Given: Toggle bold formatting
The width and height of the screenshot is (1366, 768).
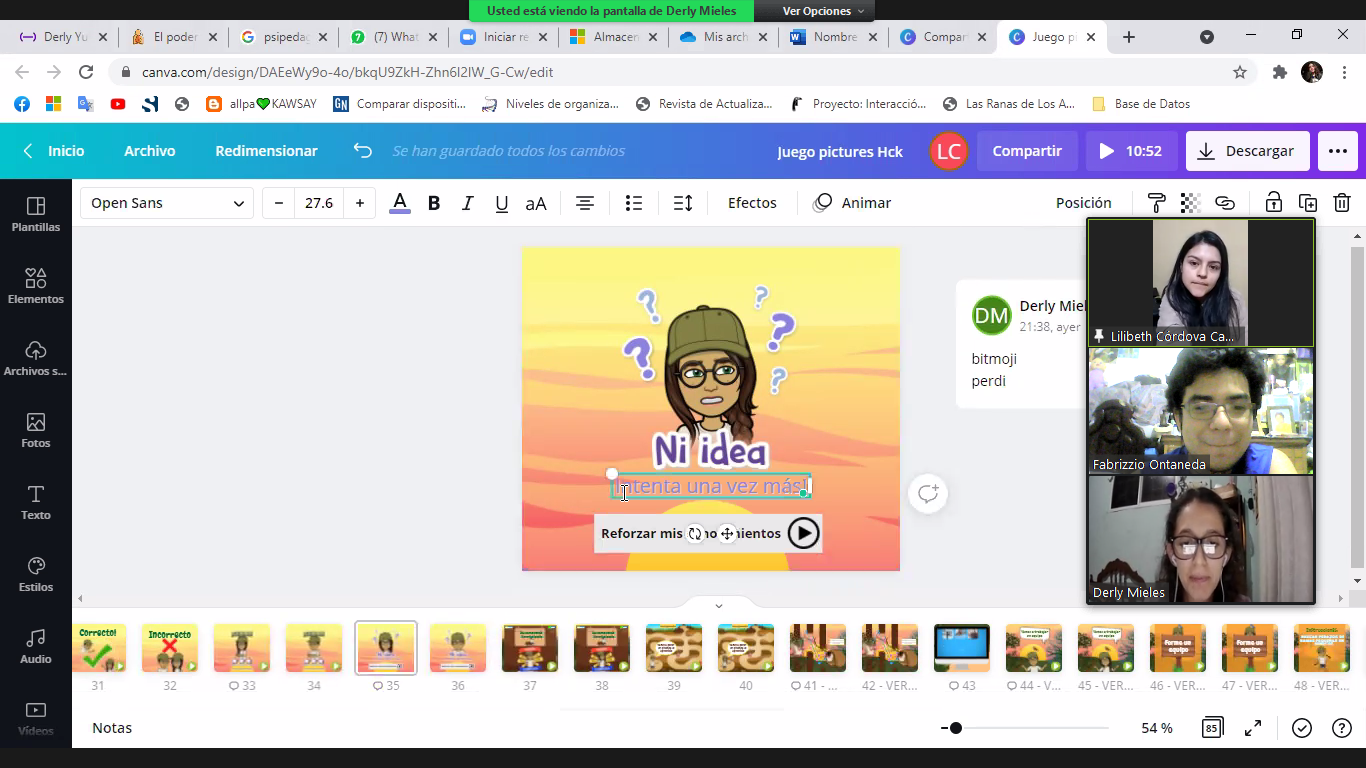Looking at the screenshot, I should pyautogui.click(x=434, y=203).
